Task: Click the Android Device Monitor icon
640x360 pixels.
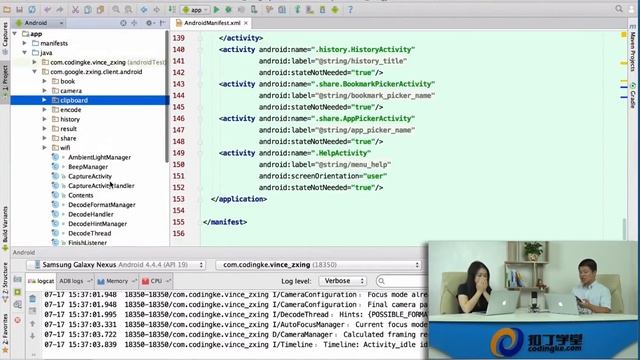Action: [x=335, y=9]
